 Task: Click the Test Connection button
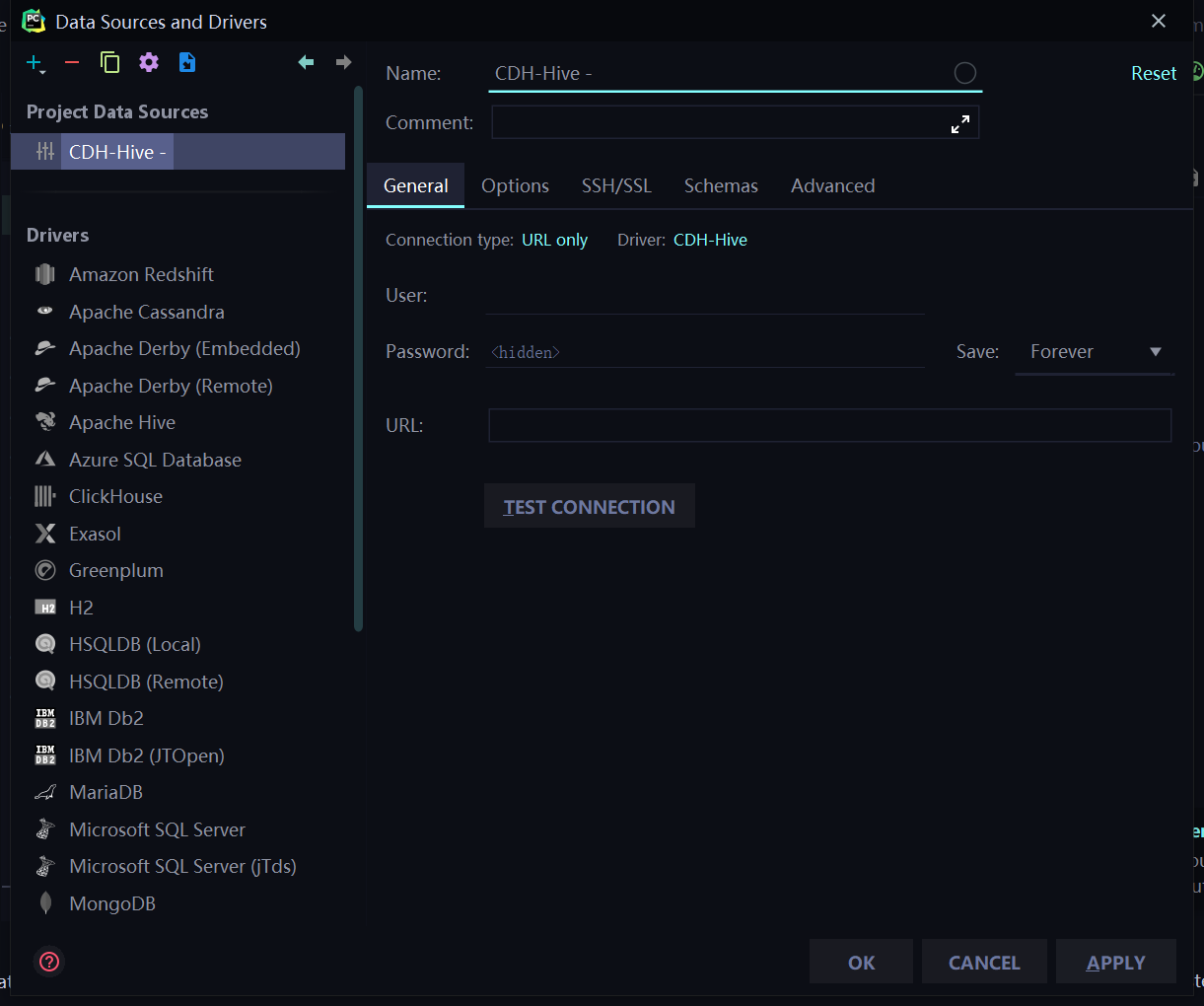click(590, 506)
